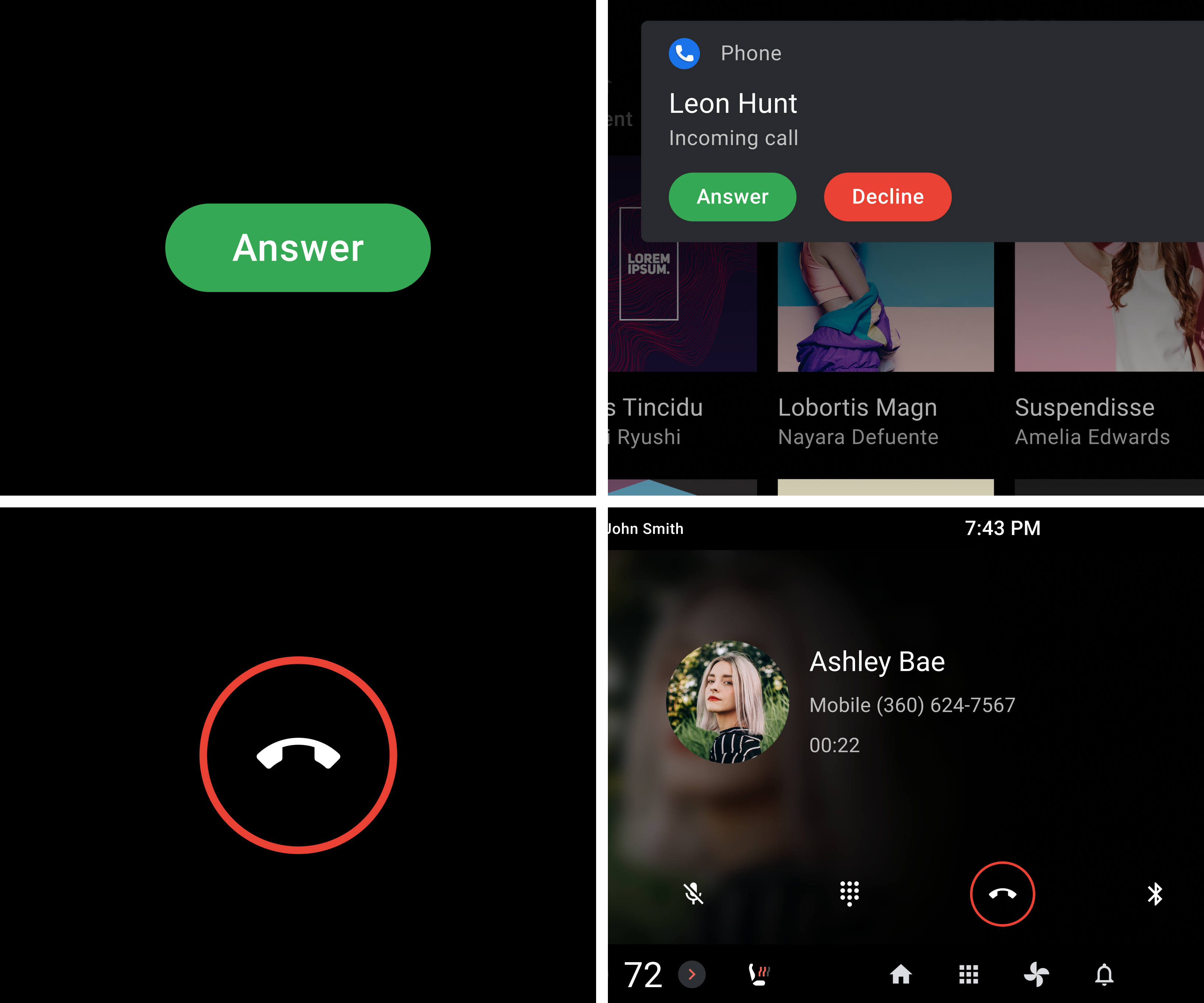Tap the apps grid icon in taskbar
The width and height of the screenshot is (1204, 1003).
tap(968, 969)
